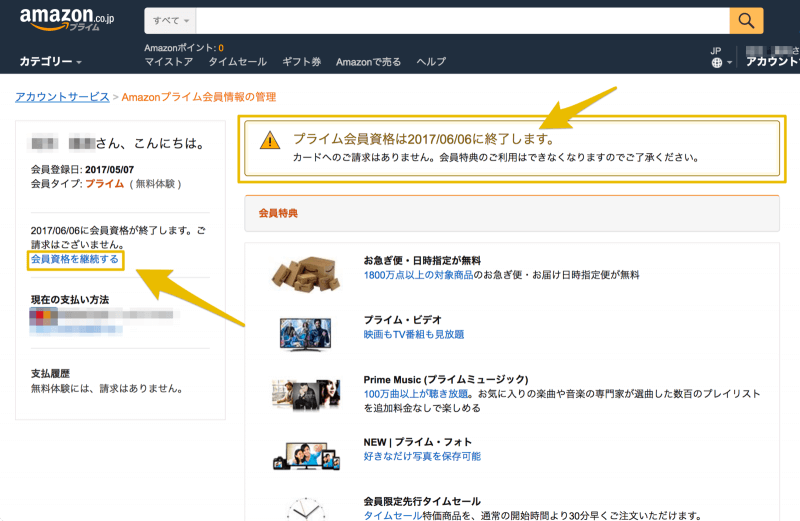This screenshot has width=800, height=521.
Task: Open ギフト券 in the navigation bar
Action: tap(302, 62)
